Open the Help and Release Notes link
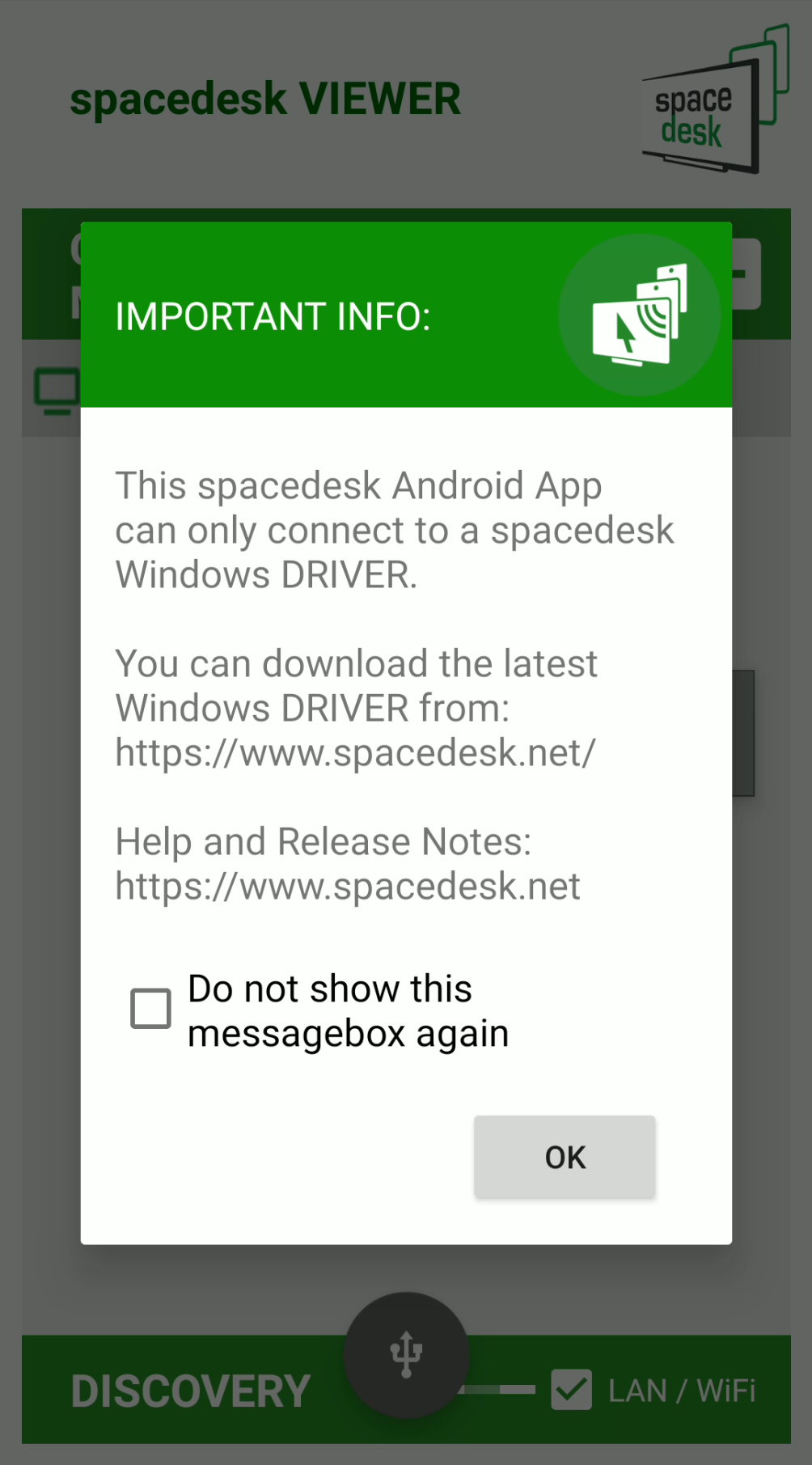 click(x=348, y=887)
